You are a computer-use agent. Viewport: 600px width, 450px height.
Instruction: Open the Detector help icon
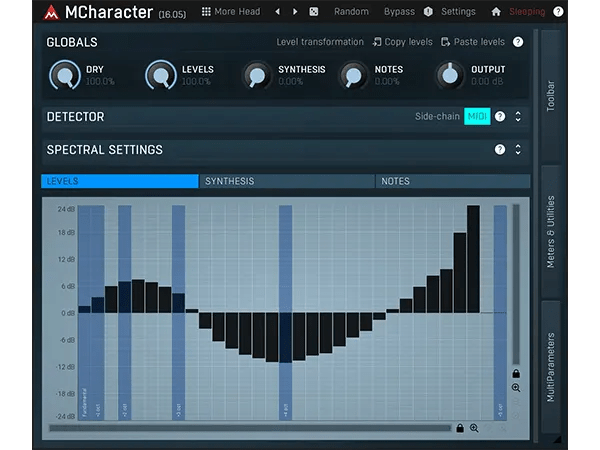(500, 116)
